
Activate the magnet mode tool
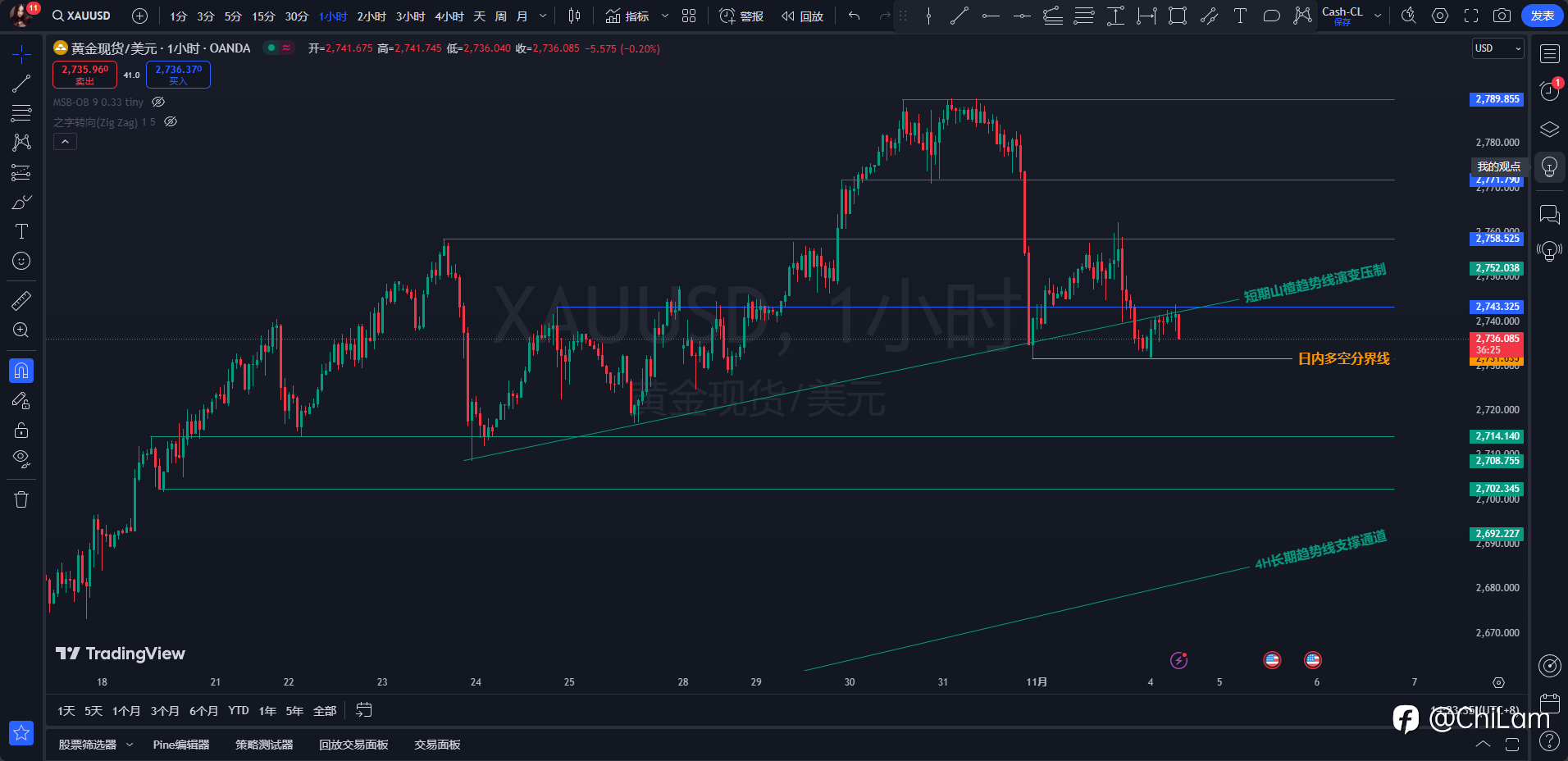21,371
